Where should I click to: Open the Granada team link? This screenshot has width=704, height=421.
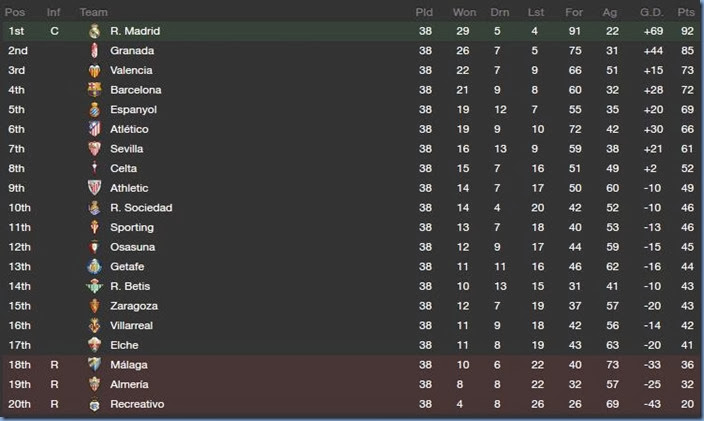point(132,51)
